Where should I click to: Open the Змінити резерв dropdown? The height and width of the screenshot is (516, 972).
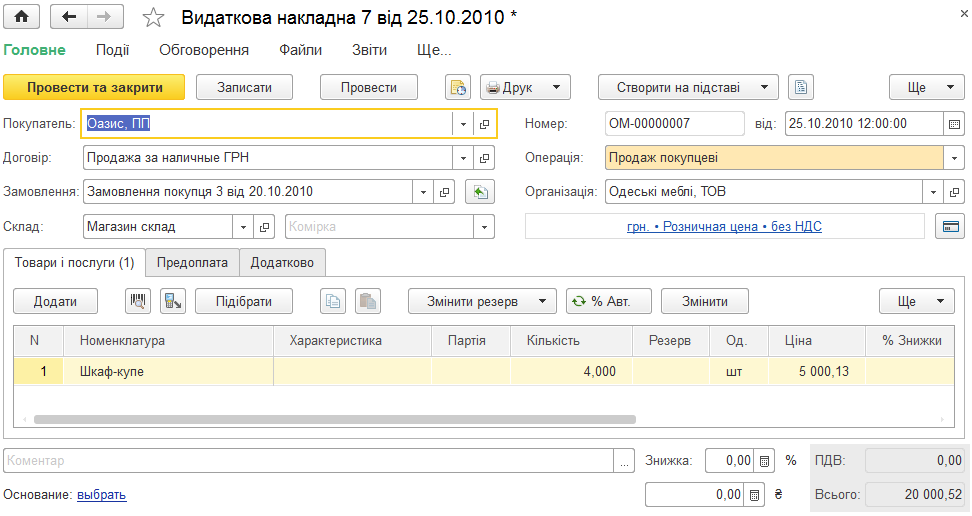click(482, 301)
